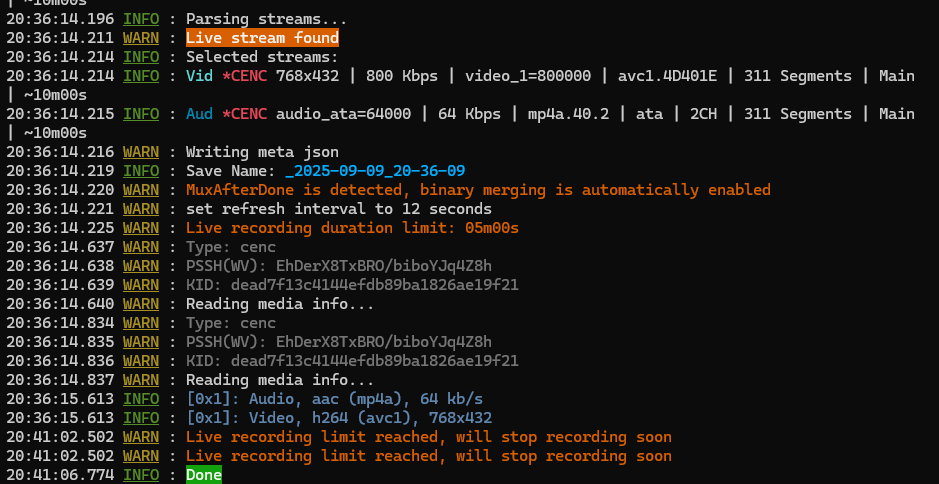Click the KID value at 20:36:14.836
The height and width of the screenshot is (484, 939).
click(352, 361)
